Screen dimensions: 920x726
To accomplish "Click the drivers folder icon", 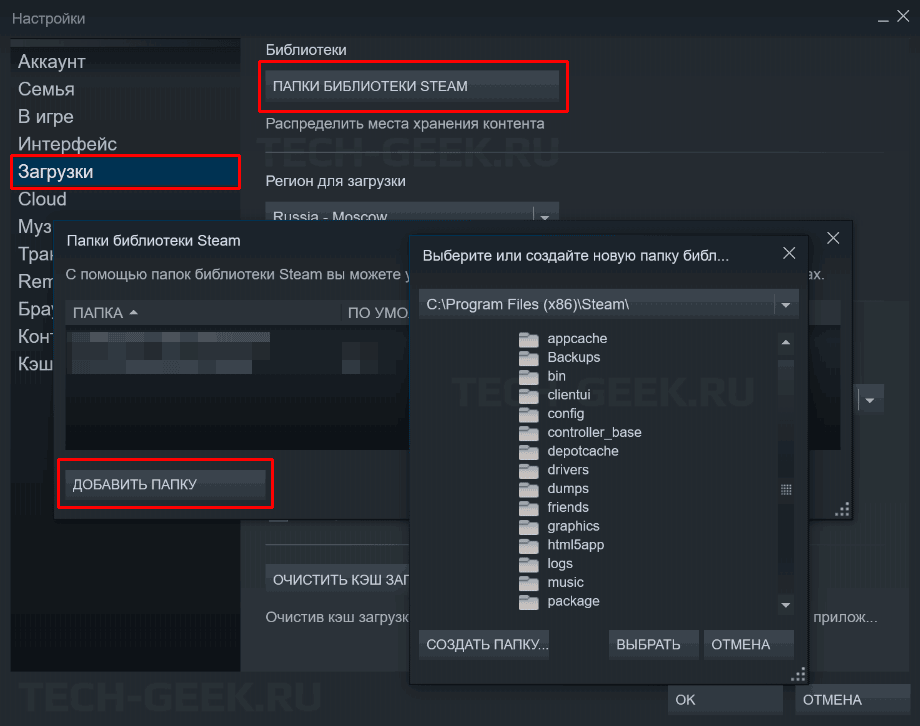I will pos(529,470).
